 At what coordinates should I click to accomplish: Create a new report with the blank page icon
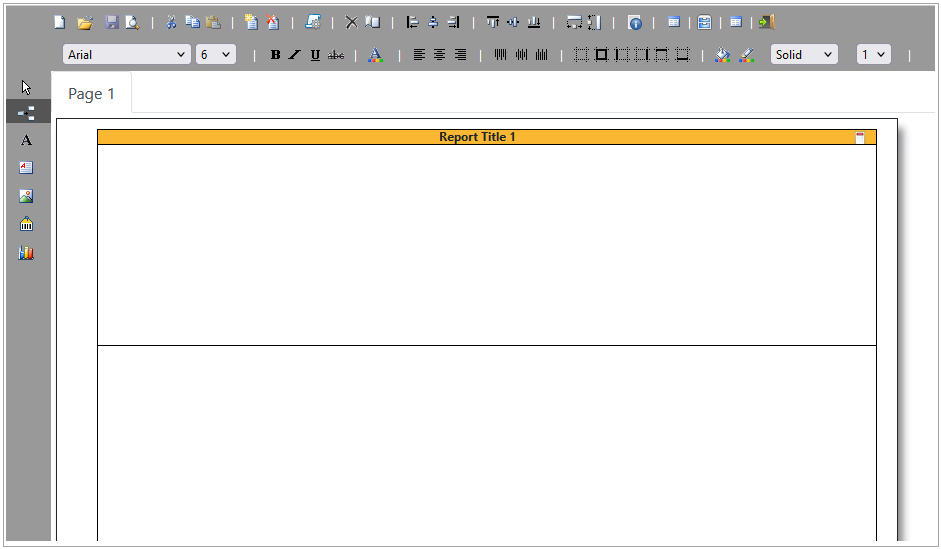[59, 22]
